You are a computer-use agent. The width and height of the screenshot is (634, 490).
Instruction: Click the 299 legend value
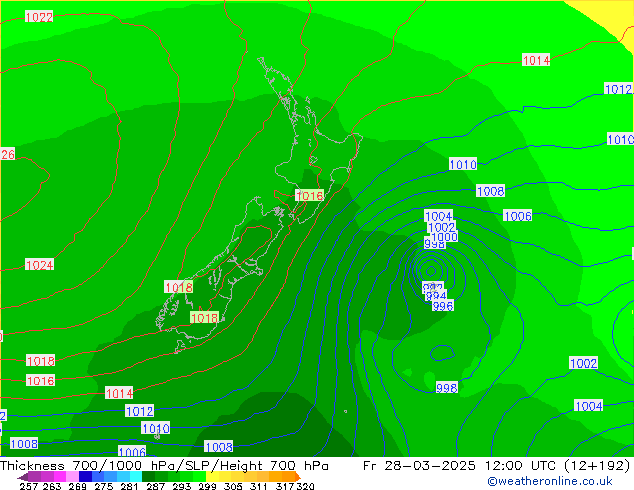[x=207, y=486]
